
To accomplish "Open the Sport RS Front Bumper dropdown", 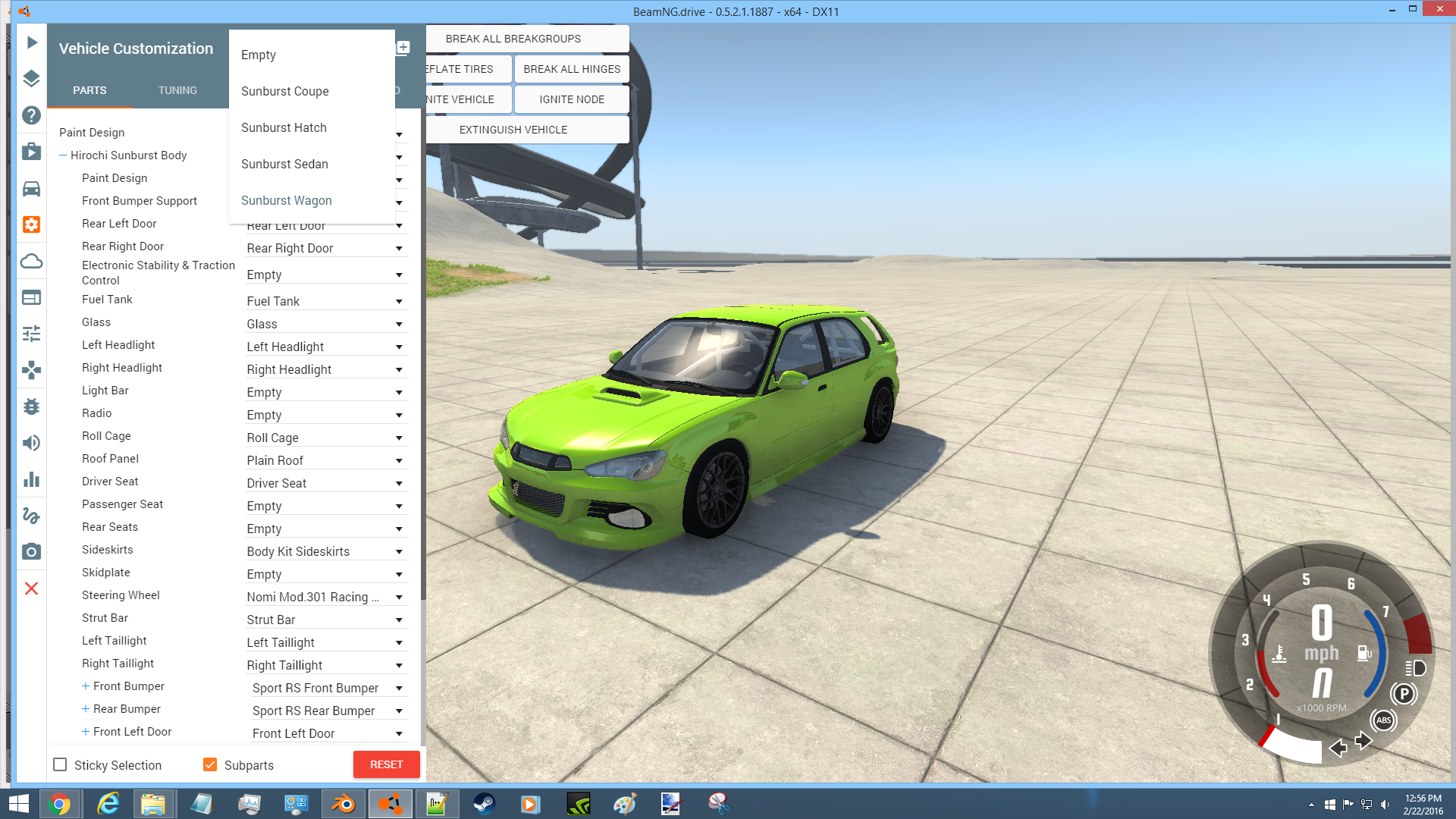I will click(x=329, y=688).
